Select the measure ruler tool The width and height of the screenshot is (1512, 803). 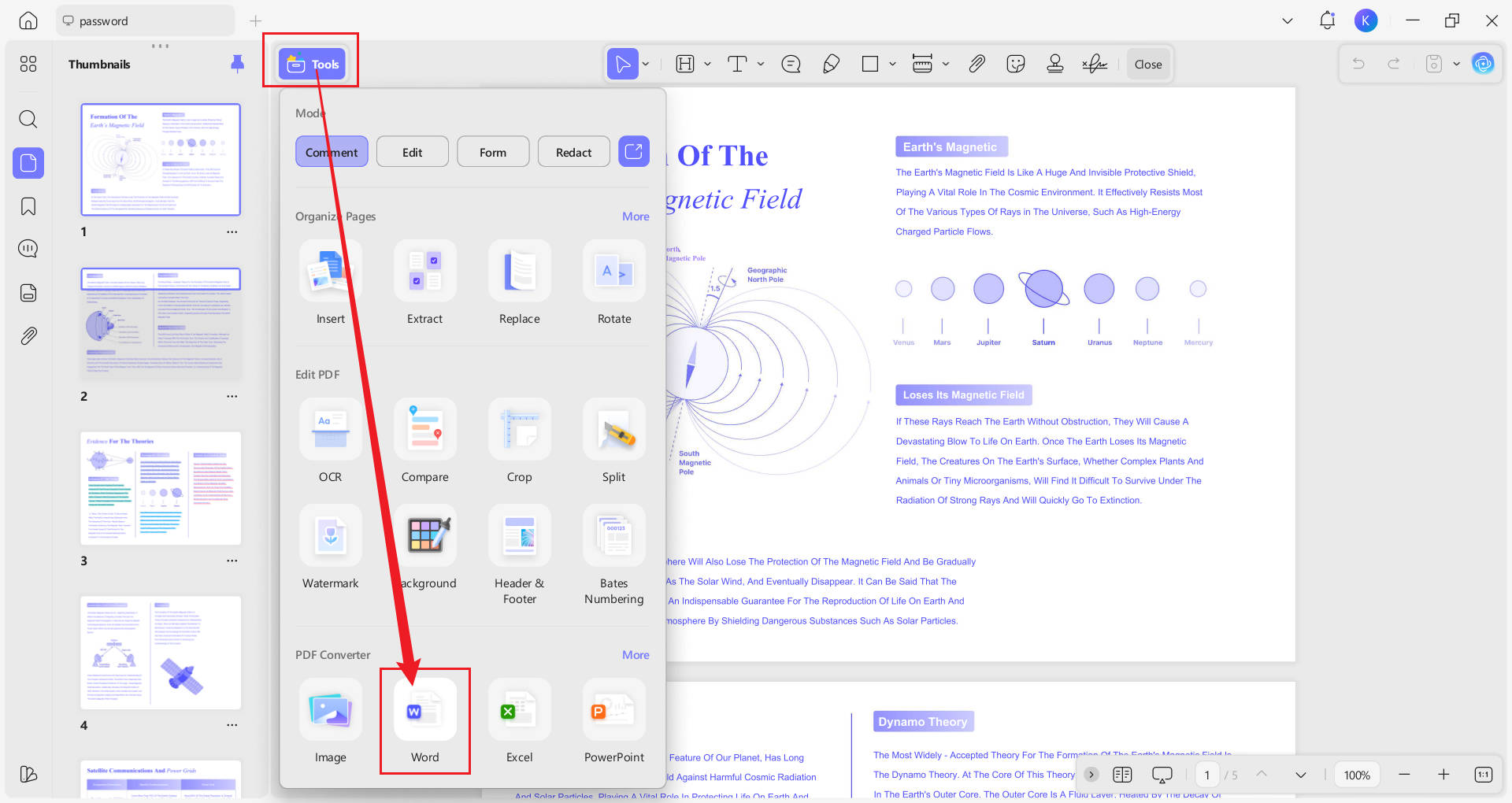coord(922,64)
